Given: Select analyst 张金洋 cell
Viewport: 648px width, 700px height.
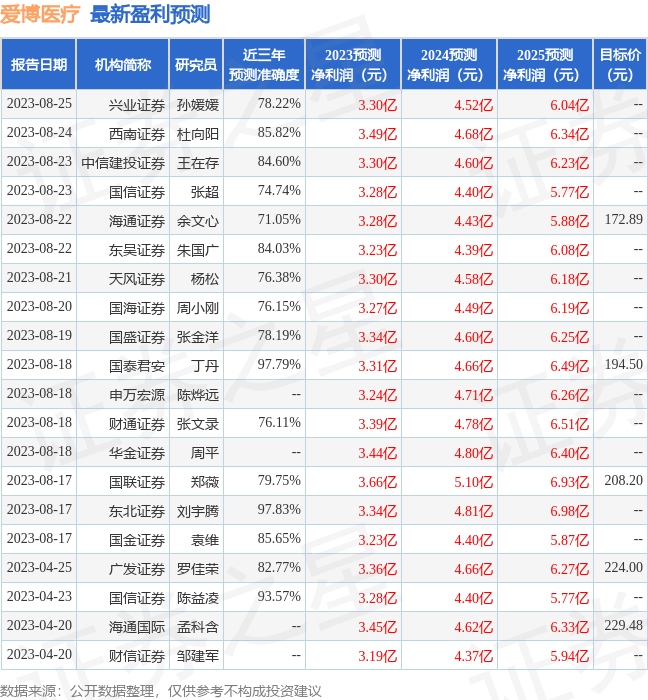Looking at the screenshot, I should (198, 338).
